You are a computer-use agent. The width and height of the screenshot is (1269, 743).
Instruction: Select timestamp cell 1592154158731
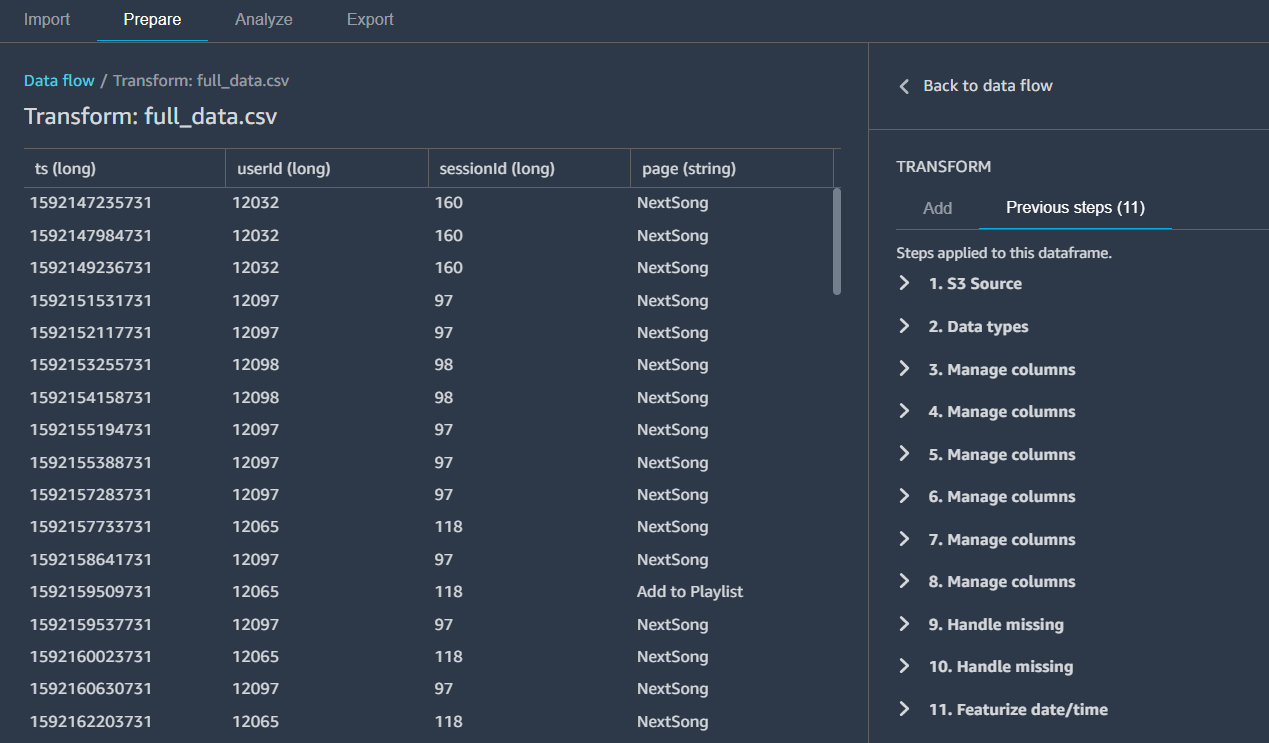[x=91, y=398]
